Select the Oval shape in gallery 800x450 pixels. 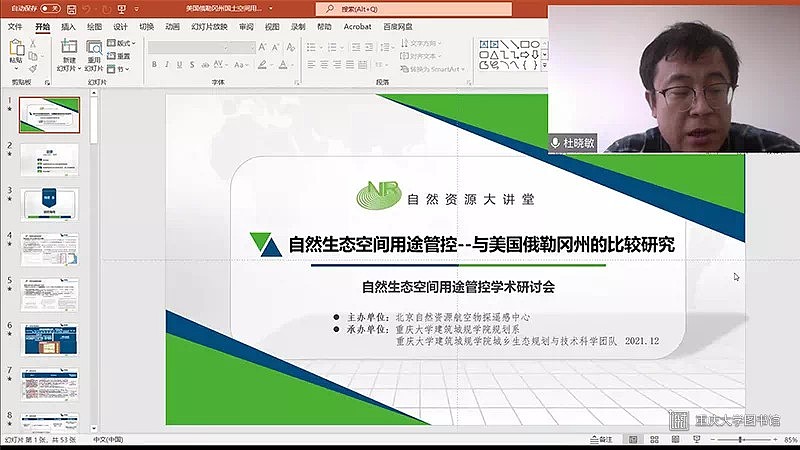pos(535,44)
